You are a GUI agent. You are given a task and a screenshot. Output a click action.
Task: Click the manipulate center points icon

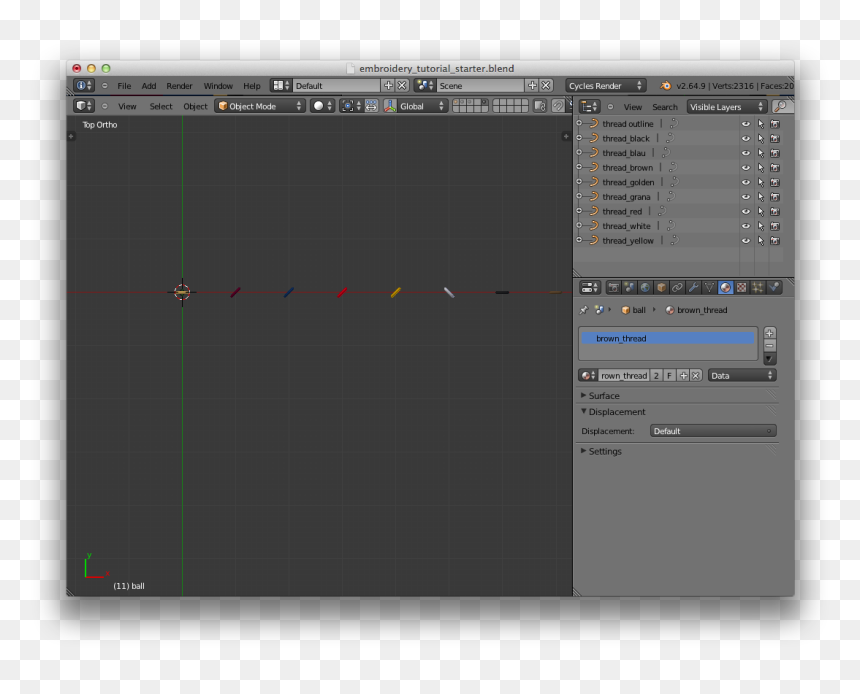point(371,106)
